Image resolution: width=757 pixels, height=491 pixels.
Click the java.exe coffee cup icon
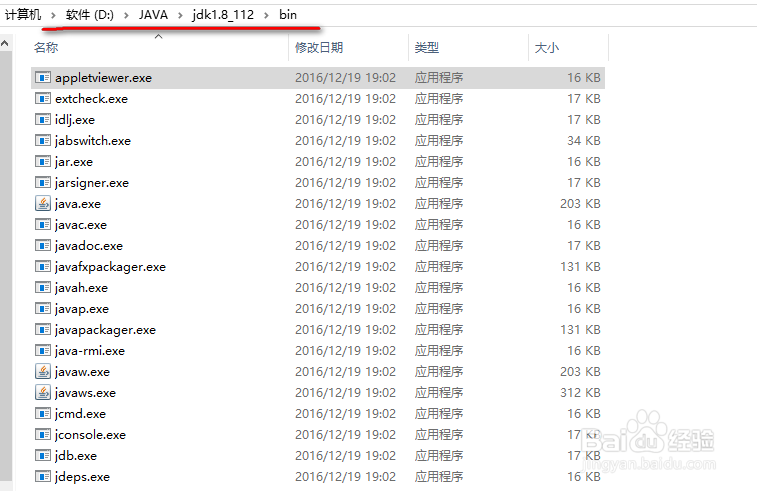tap(43, 203)
